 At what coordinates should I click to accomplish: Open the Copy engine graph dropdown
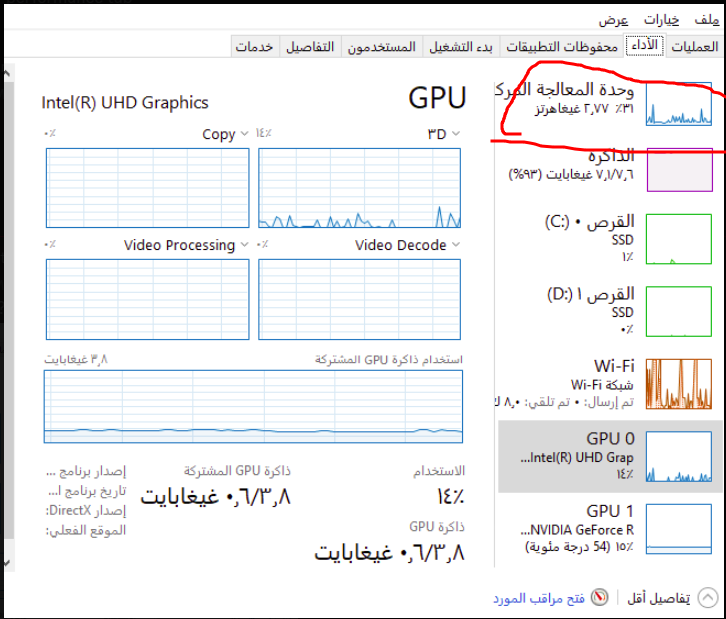pos(243,134)
